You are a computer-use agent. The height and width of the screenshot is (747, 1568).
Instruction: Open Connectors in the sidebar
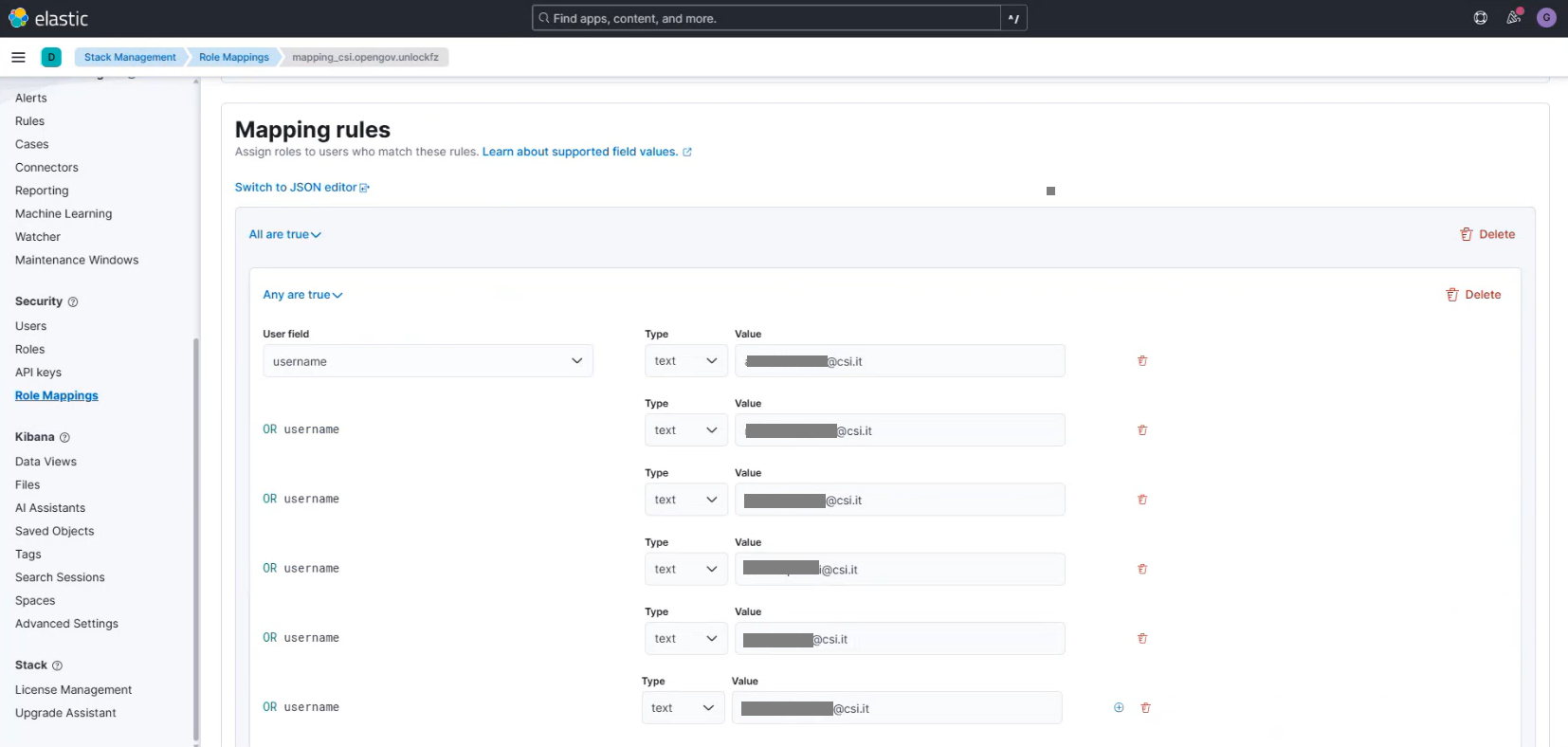[46, 168]
